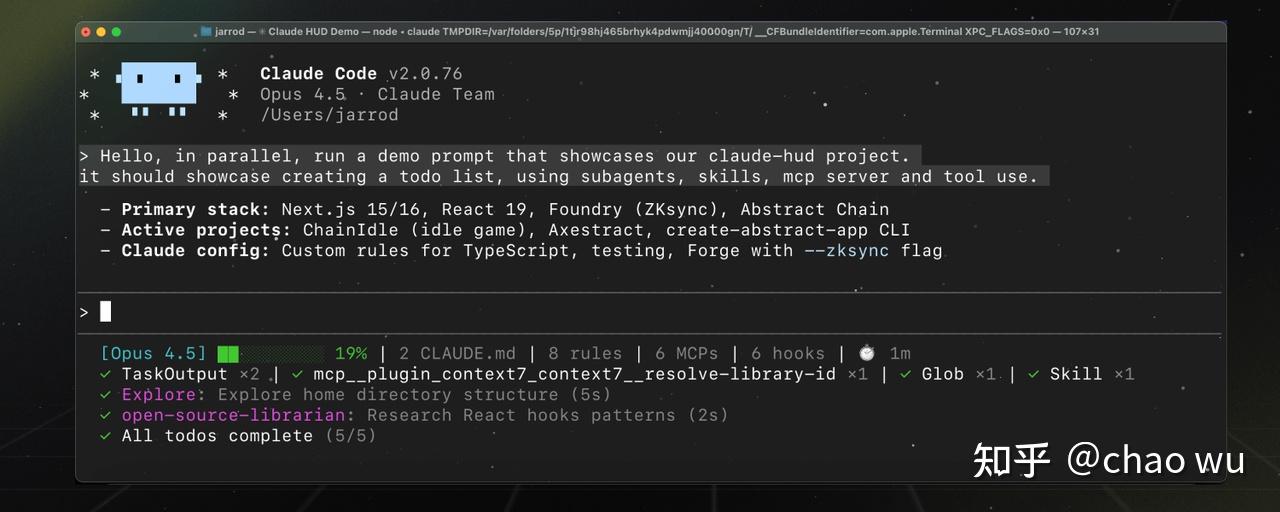Click the Opus 4.5 · Claude Team line

click(377, 94)
